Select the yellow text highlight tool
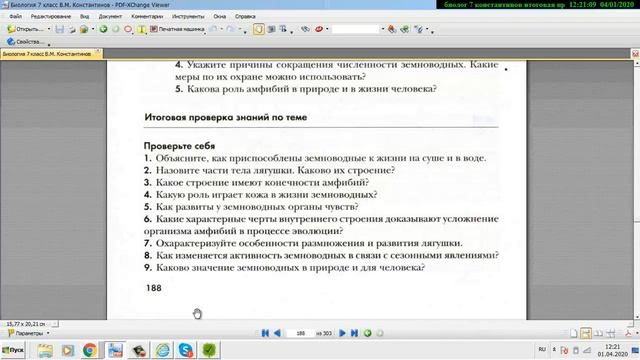This screenshot has height=360, width=640. [141, 29]
